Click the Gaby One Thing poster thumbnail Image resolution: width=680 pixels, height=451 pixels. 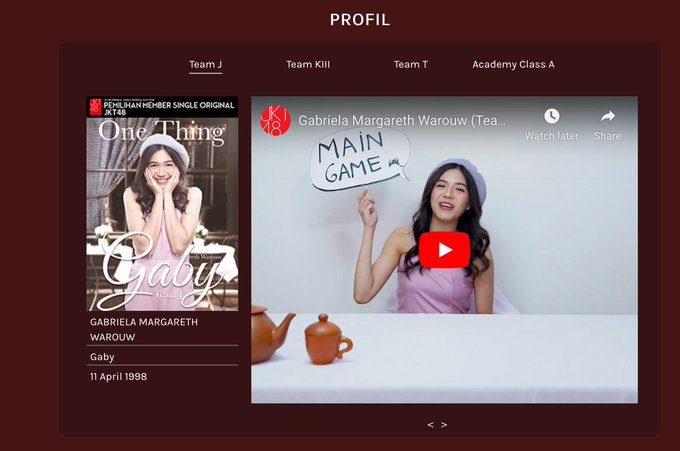[162, 203]
